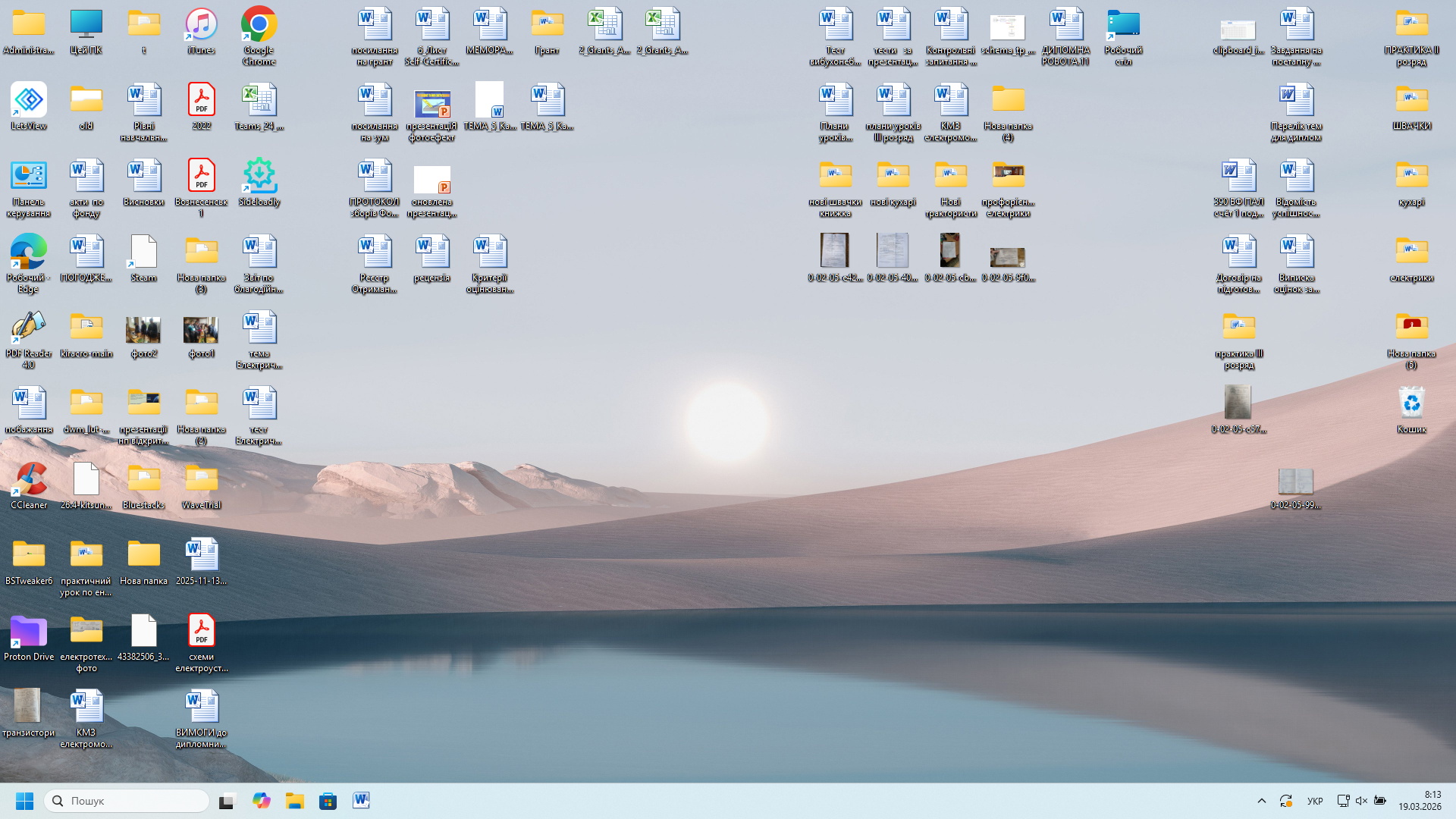Select the Кошик recycle bin icon

pyautogui.click(x=1411, y=403)
